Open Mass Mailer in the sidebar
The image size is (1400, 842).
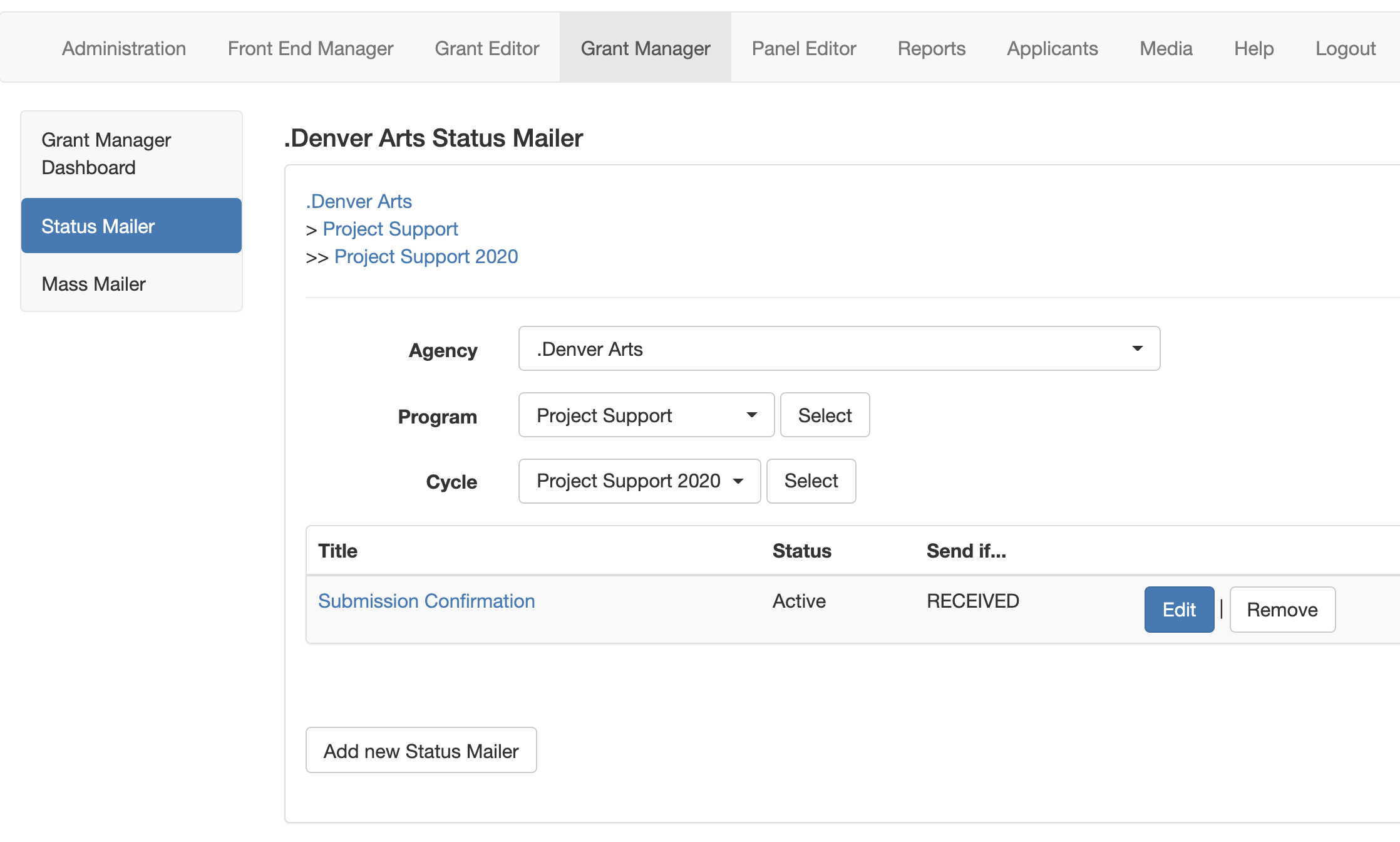click(131, 283)
